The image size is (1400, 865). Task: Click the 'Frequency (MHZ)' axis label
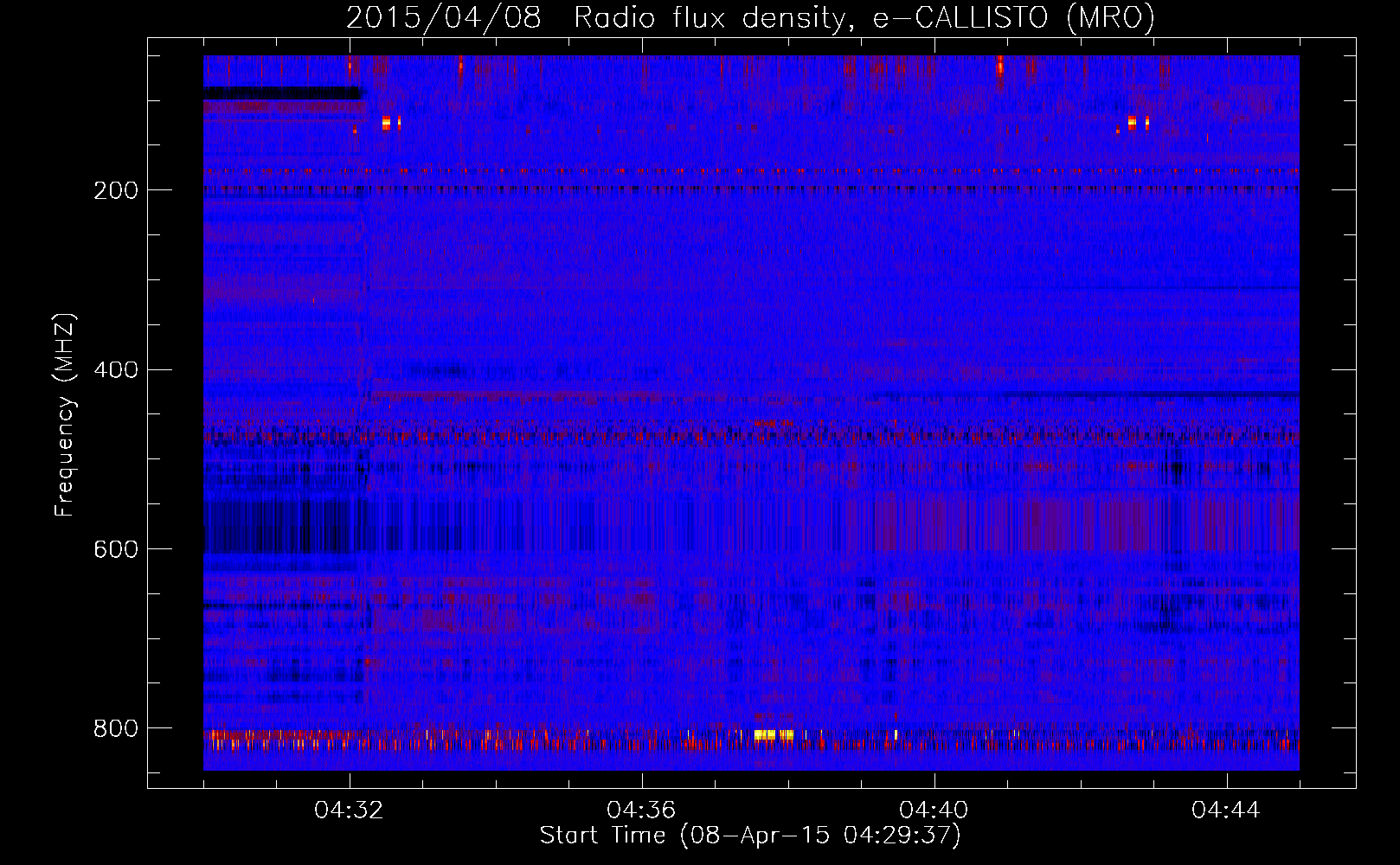[x=65, y=415]
